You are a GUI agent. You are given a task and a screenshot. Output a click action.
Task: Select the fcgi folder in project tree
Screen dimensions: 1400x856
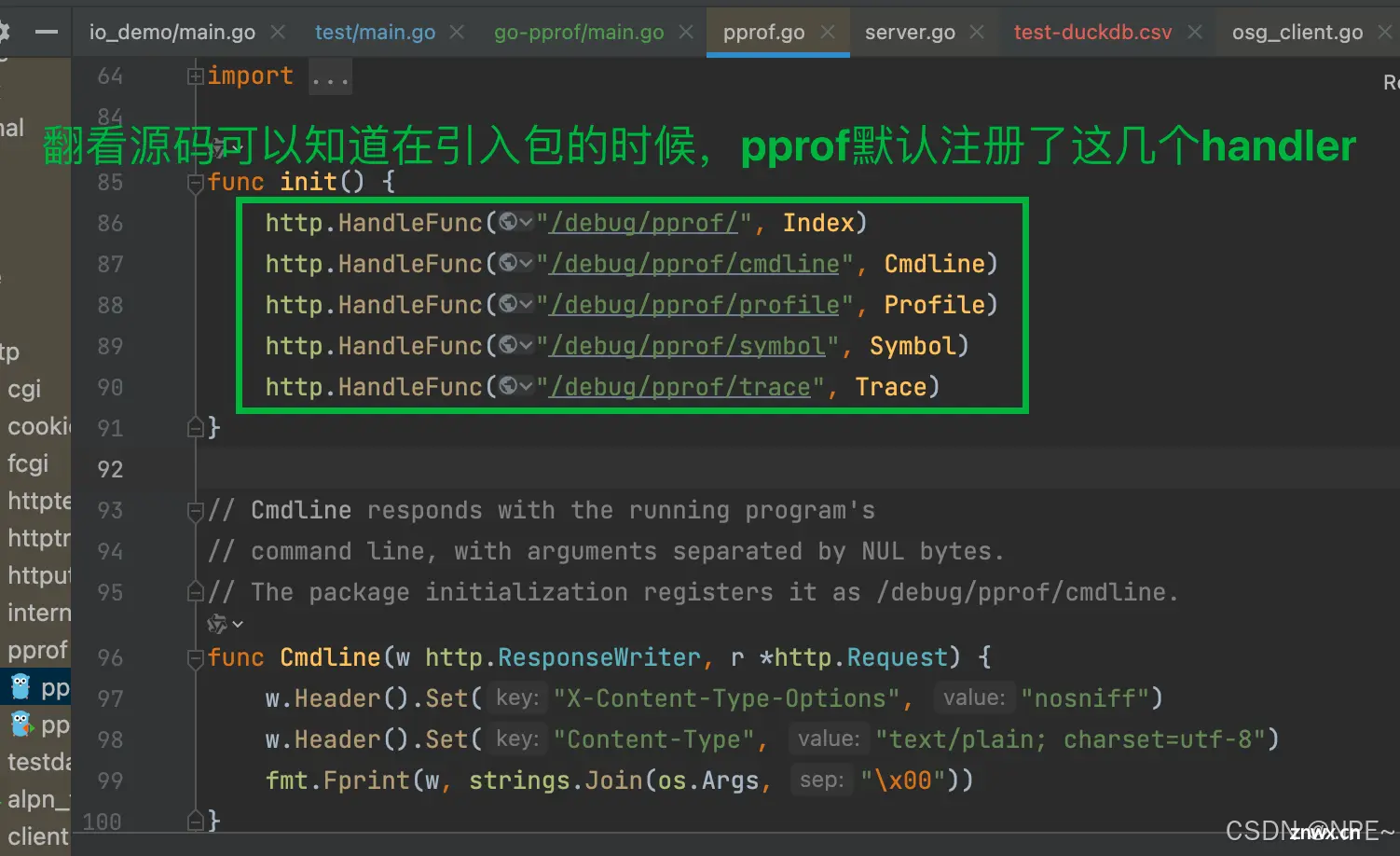click(x=28, y=463)
